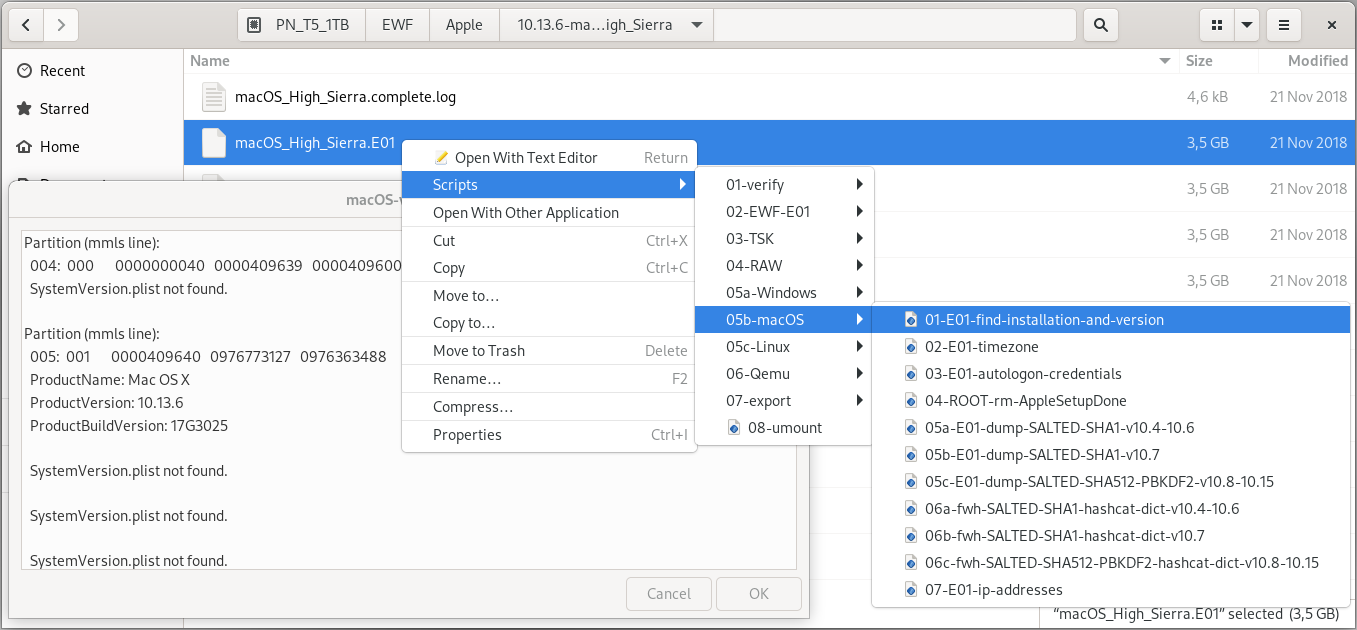Go forward with the right arrow
This screenshot has width=1357, height=630.
pyautogui.click(x=61, y=25)
